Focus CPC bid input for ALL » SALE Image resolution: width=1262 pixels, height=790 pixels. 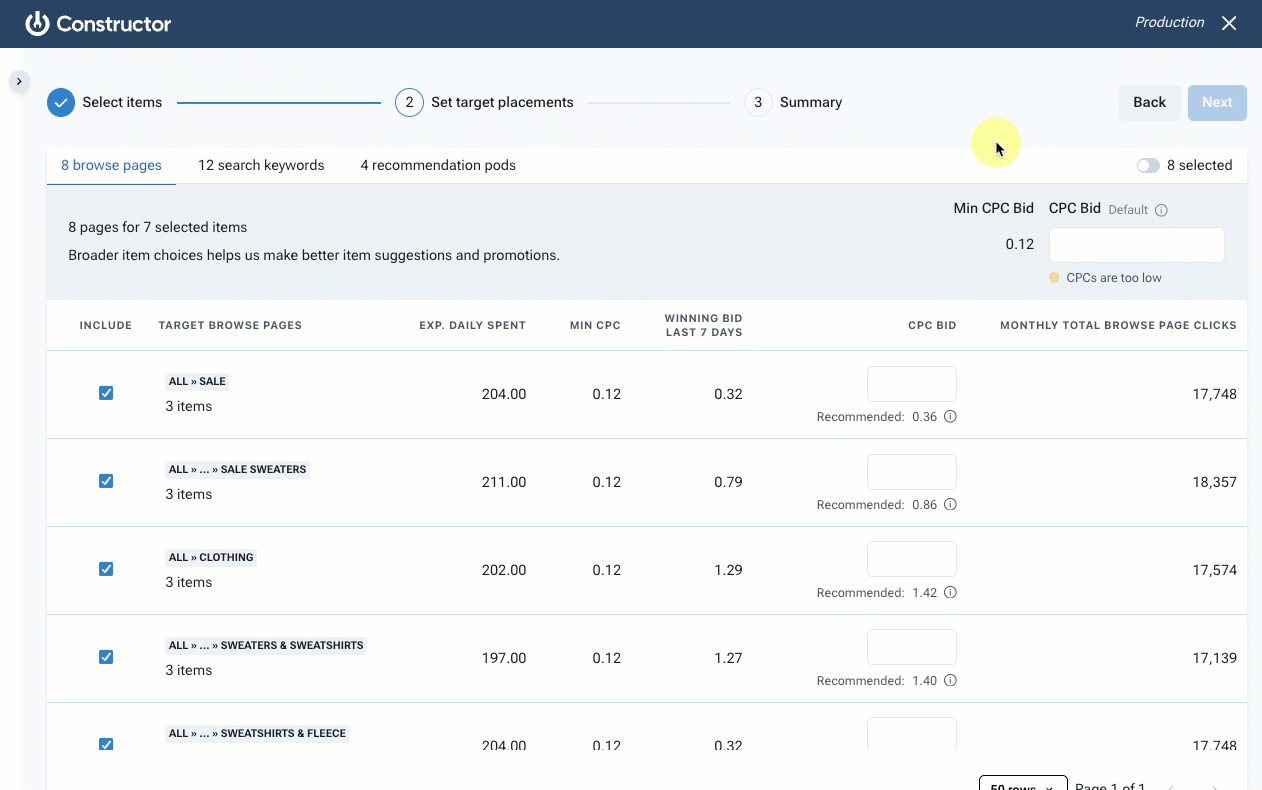[x=912, y=384]
